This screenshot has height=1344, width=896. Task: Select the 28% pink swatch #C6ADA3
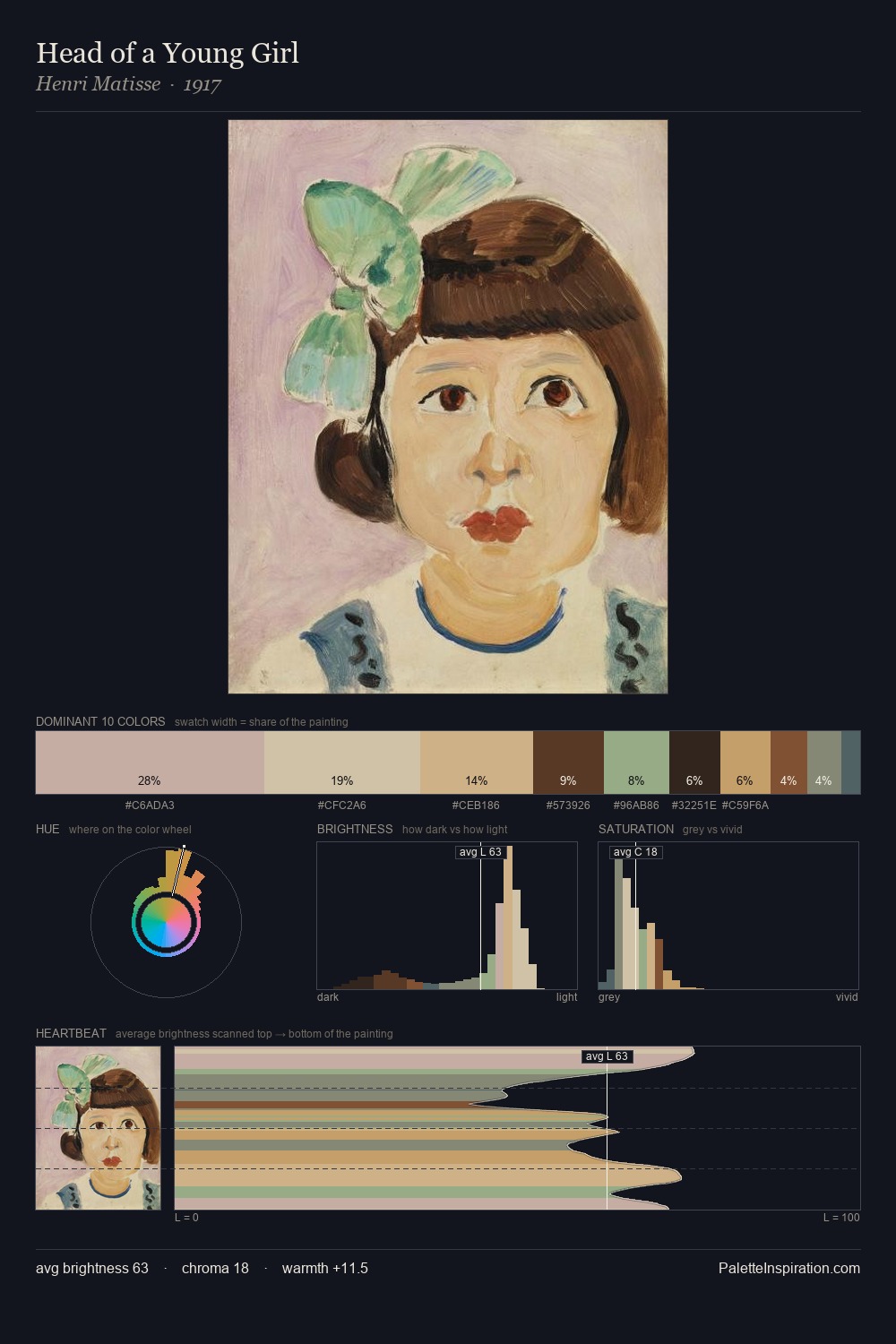pos(150,762)
